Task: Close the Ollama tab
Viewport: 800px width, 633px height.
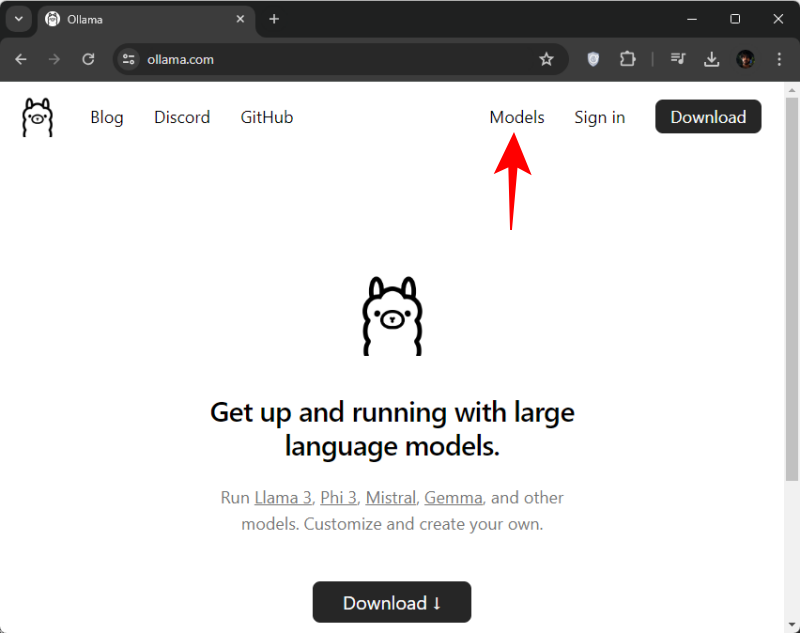Action: pyautogui.click(x=240, y=19)
